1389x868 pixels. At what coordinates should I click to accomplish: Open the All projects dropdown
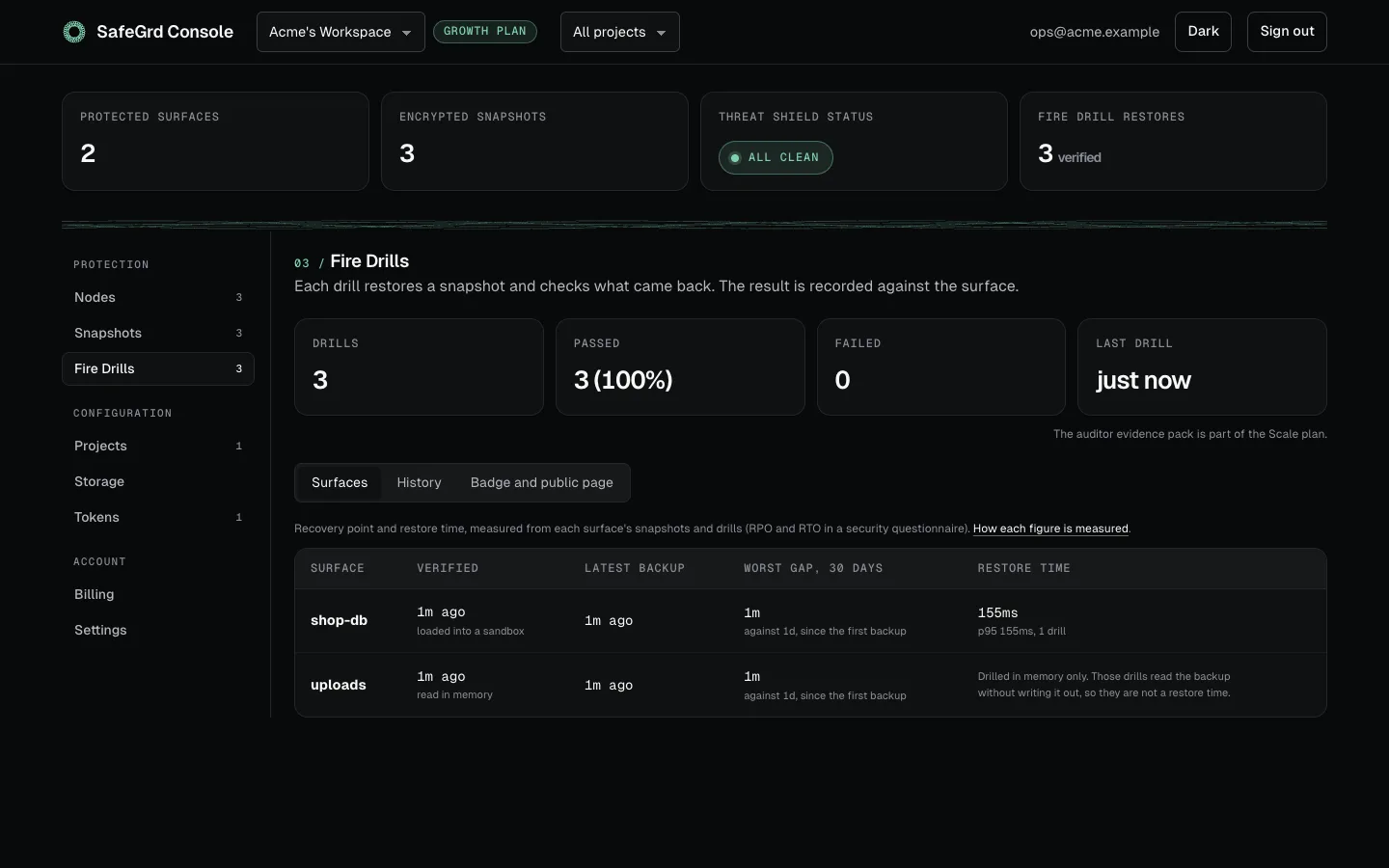click(619, 32)
